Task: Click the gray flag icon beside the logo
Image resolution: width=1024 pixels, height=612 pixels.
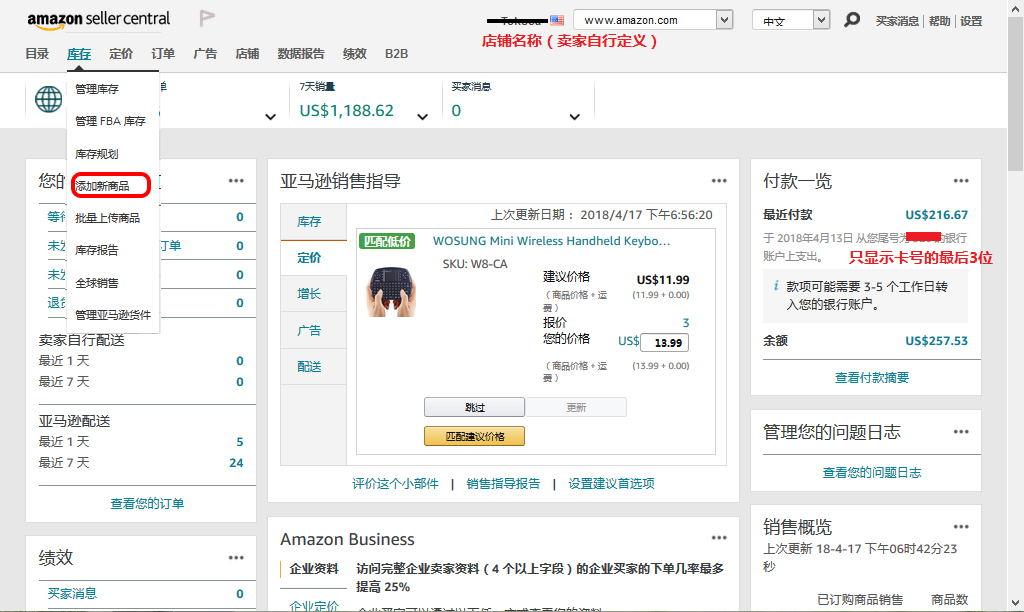Action: [x=207, y=18]
